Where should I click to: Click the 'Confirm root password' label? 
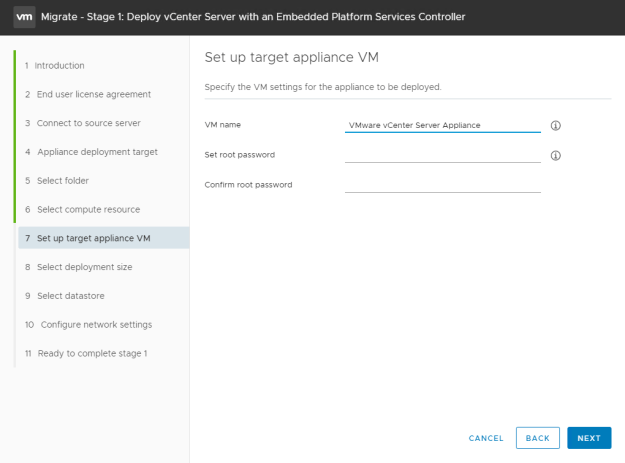point(248,185)
